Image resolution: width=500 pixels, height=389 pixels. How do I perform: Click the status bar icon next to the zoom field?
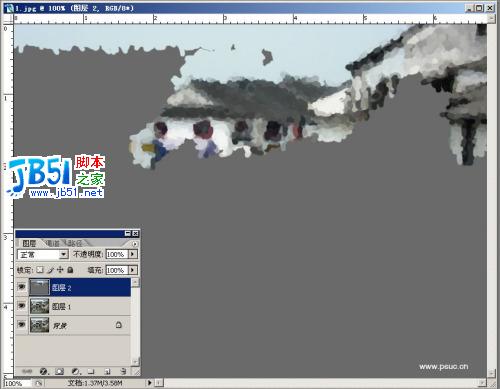point(39,383)
